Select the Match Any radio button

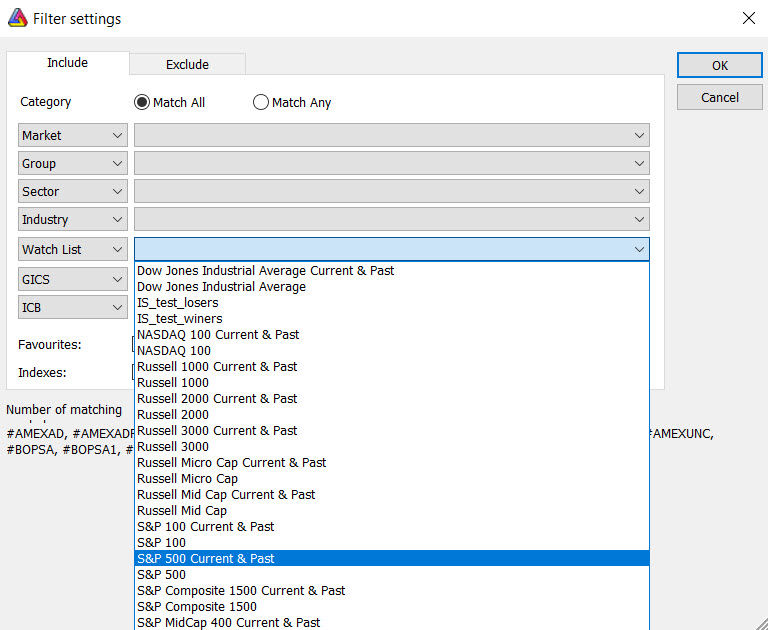coord(261,102)
